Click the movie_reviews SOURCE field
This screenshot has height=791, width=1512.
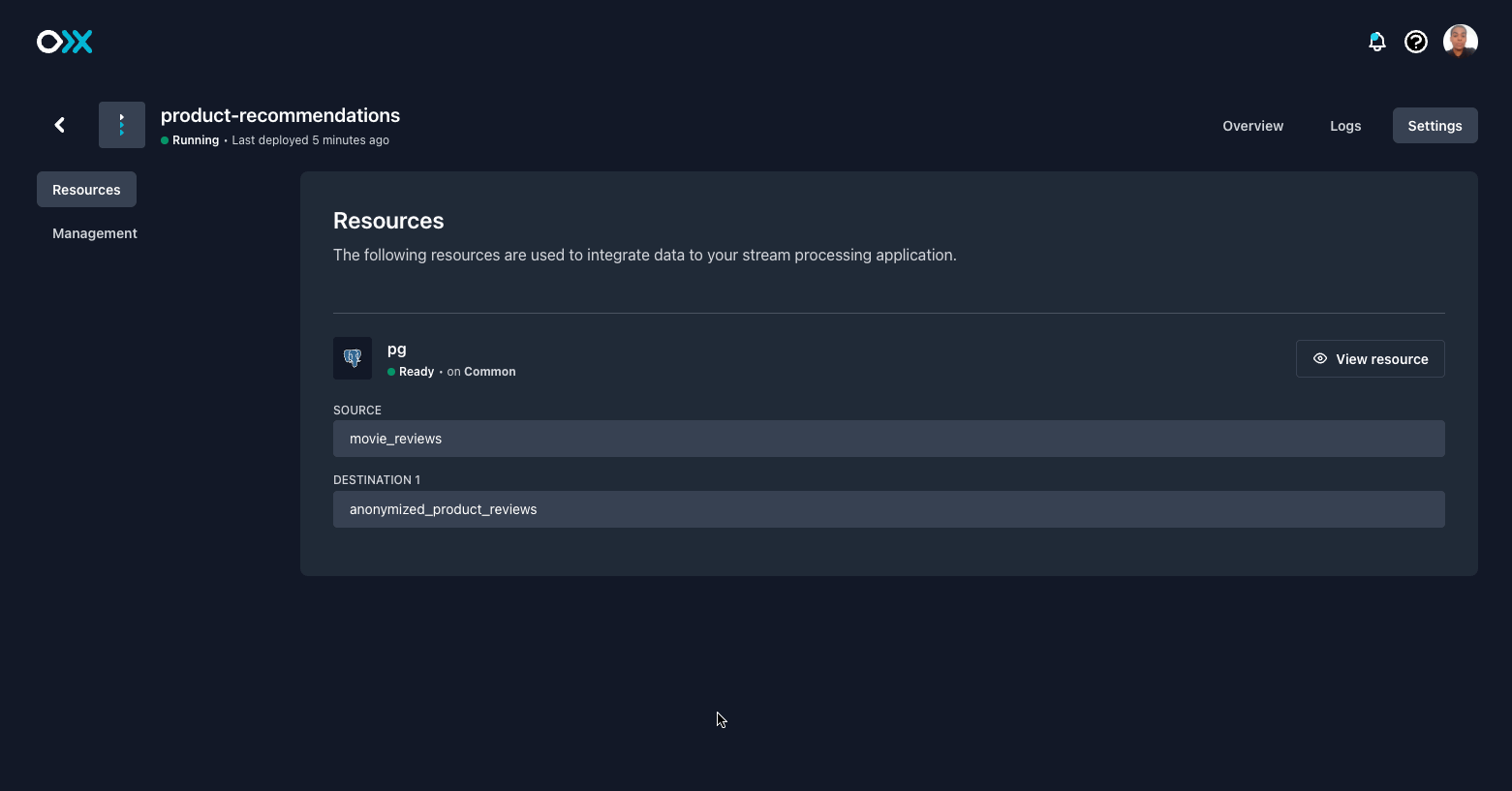tap(888, 438)
